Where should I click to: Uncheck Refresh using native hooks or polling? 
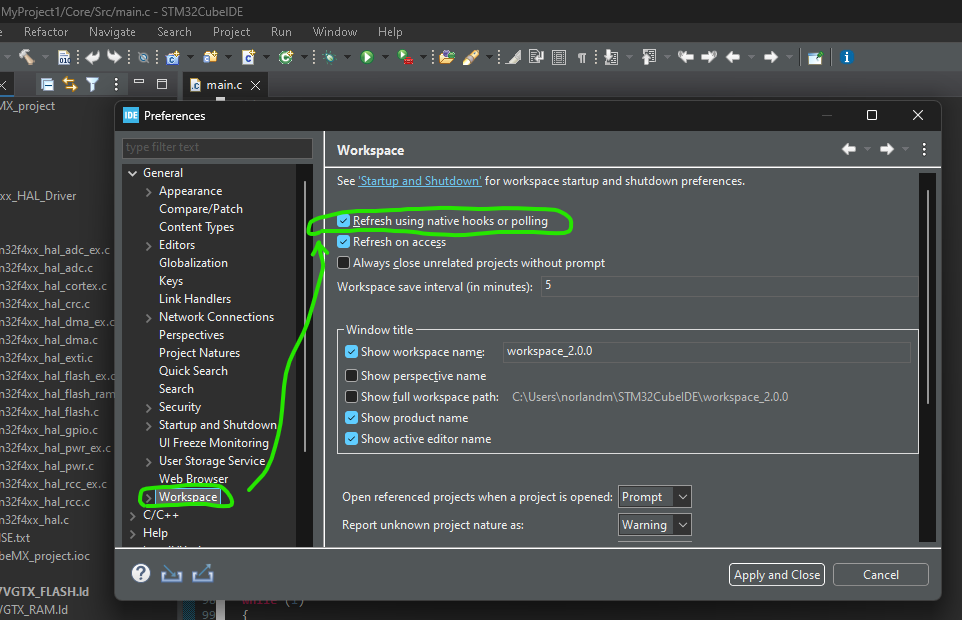344,221
